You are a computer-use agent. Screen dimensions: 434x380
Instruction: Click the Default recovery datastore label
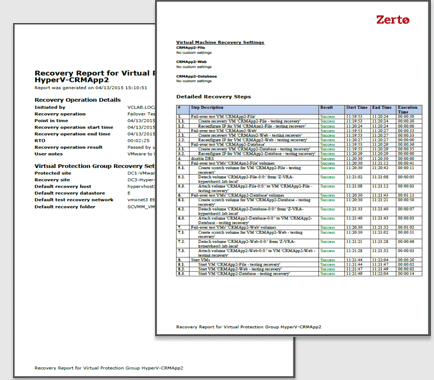(x=70, y=193)
